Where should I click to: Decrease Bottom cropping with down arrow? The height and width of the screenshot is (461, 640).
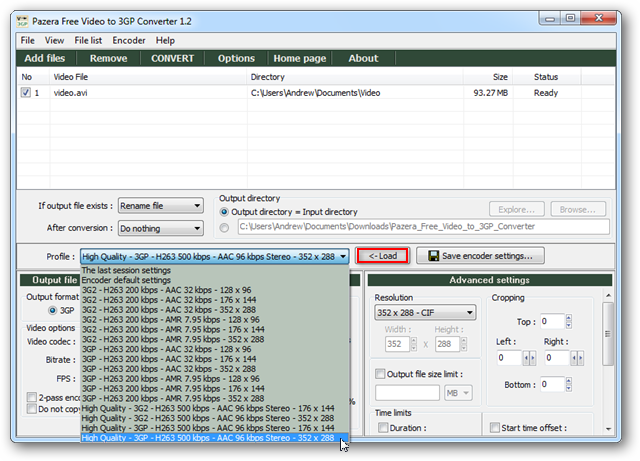click(x=569, y=388)
